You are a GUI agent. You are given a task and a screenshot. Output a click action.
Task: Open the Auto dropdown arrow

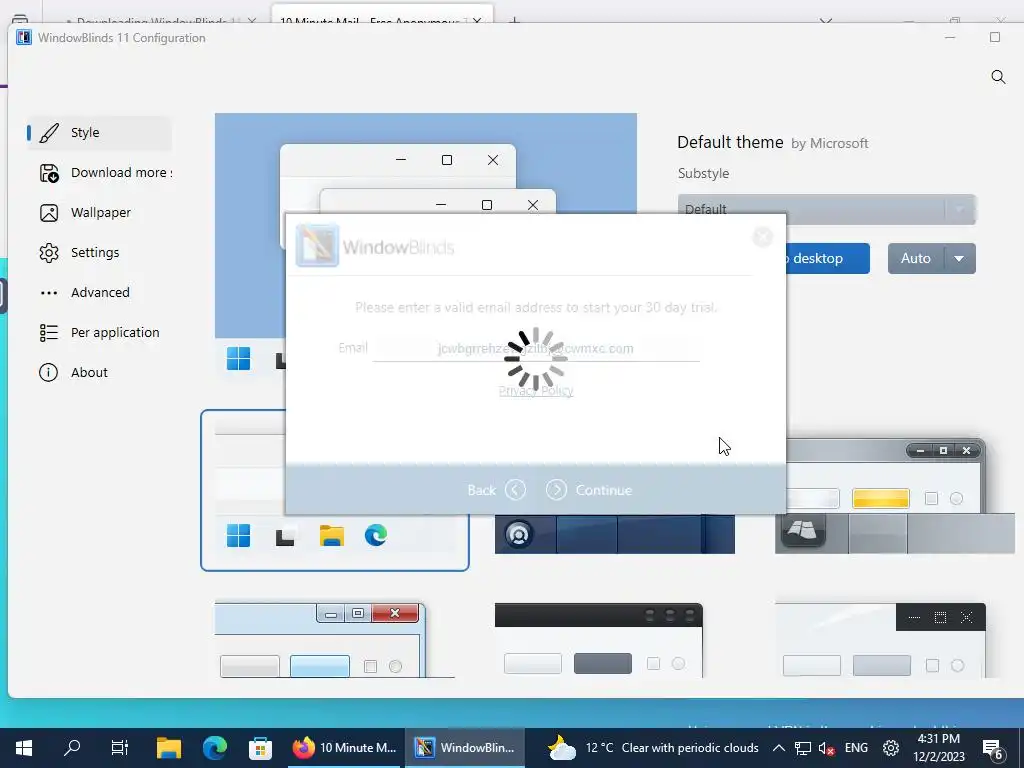click(x=959, y=259)
